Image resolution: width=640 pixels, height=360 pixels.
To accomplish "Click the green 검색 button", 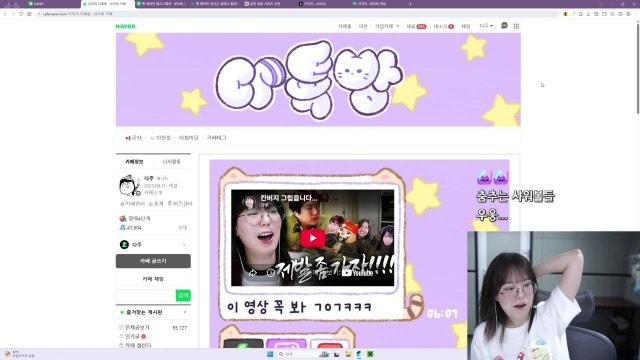I will [183, 296].
